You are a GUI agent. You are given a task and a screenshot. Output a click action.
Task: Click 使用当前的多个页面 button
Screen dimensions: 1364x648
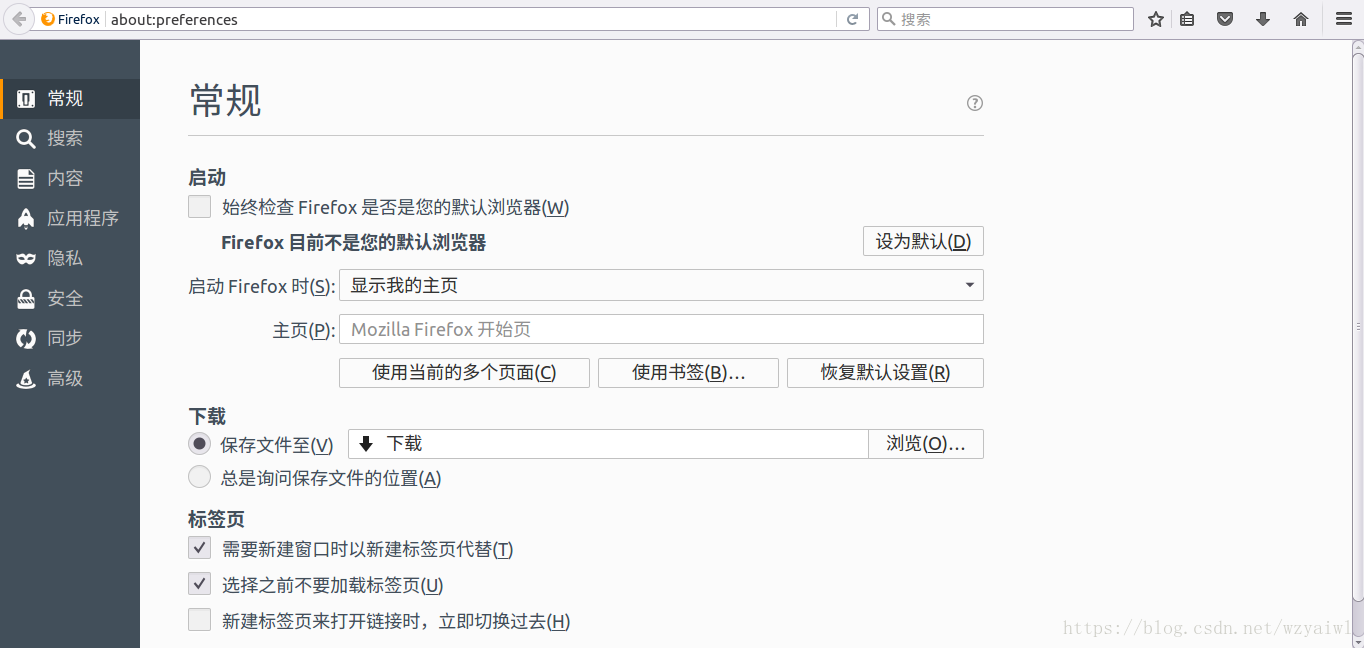[x=464, y=373]
